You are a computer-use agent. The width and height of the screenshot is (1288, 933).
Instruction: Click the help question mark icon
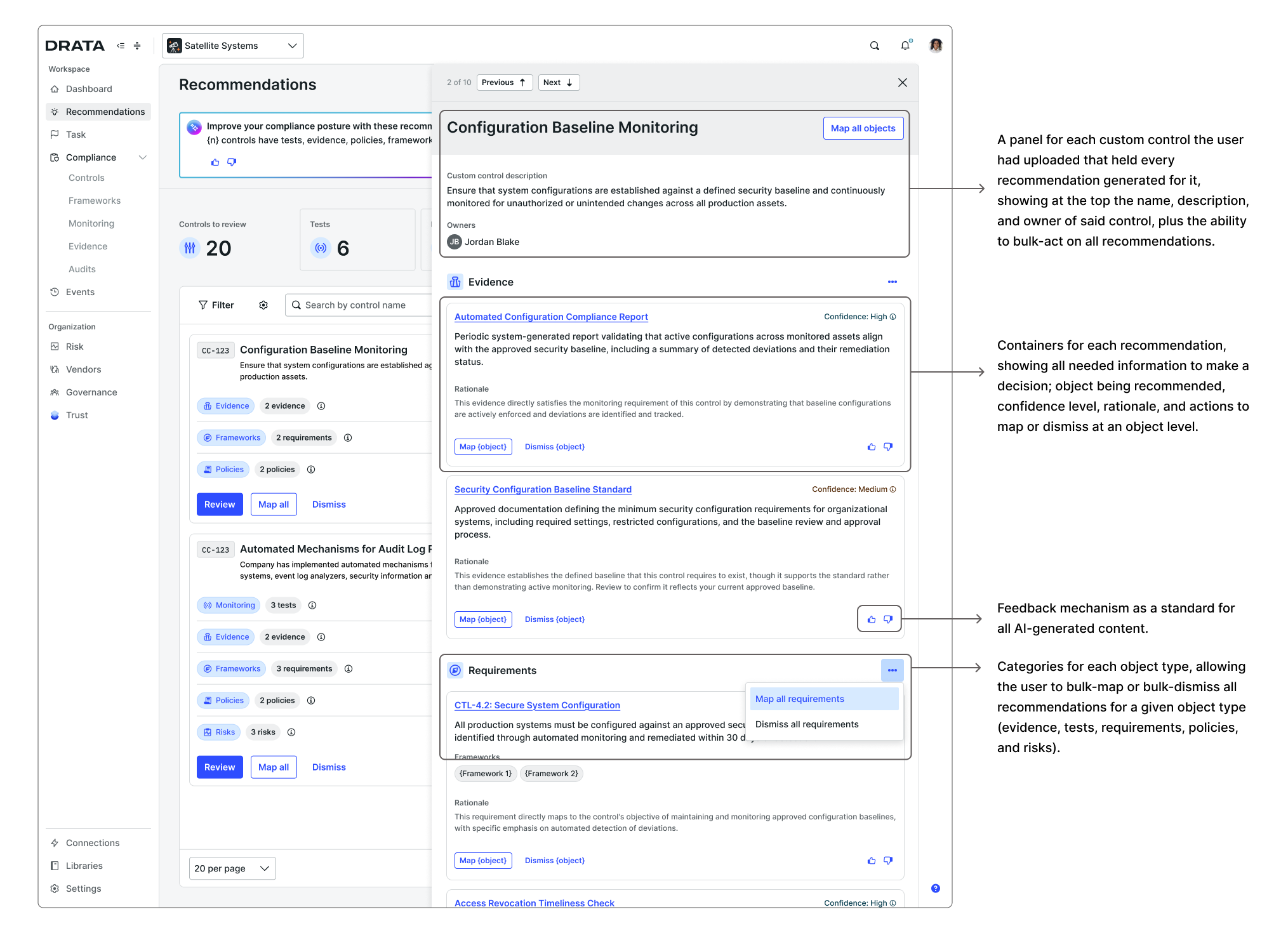(935, 888)
